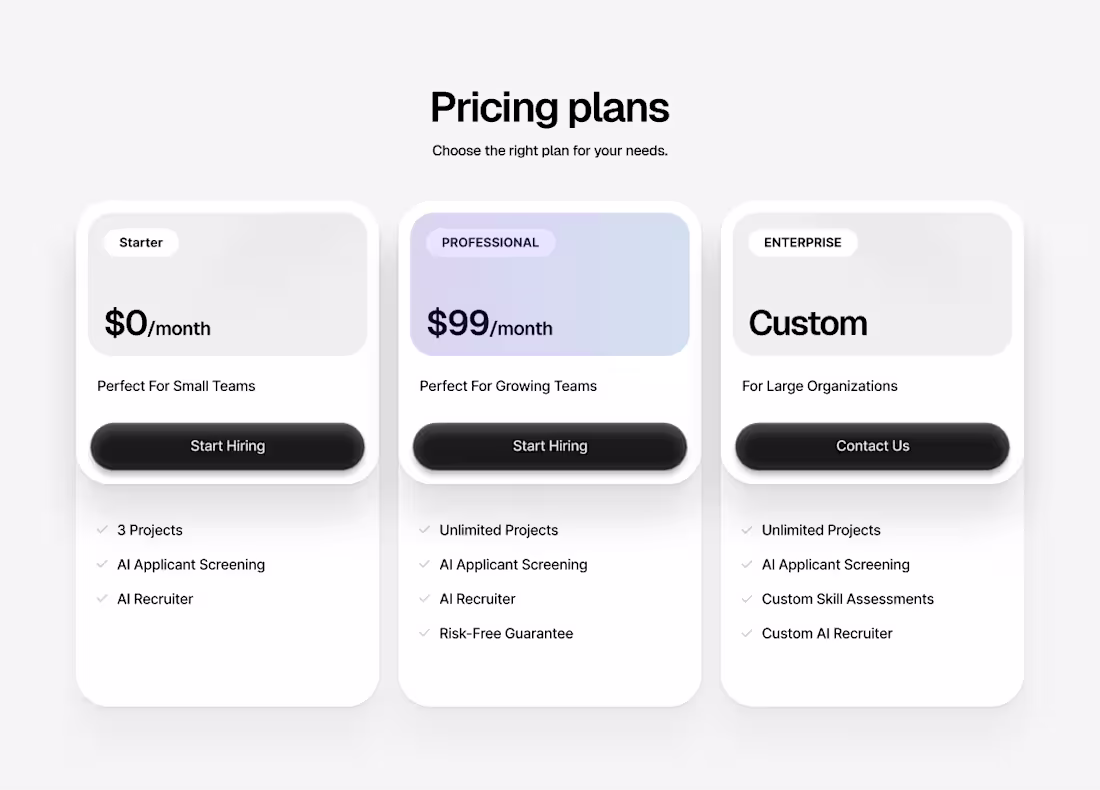
Task: Click the Pricing plans heading
Action: coord(549,107)
